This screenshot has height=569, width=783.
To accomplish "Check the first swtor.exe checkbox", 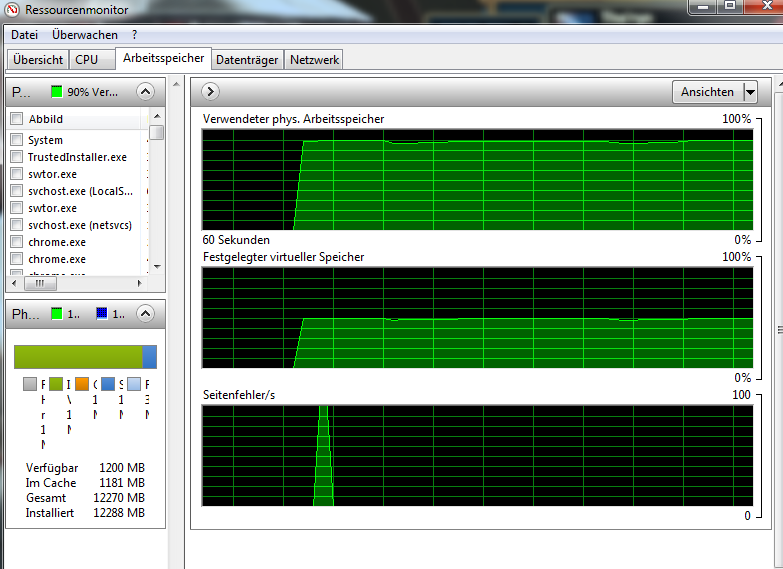I will coord(16,173).
